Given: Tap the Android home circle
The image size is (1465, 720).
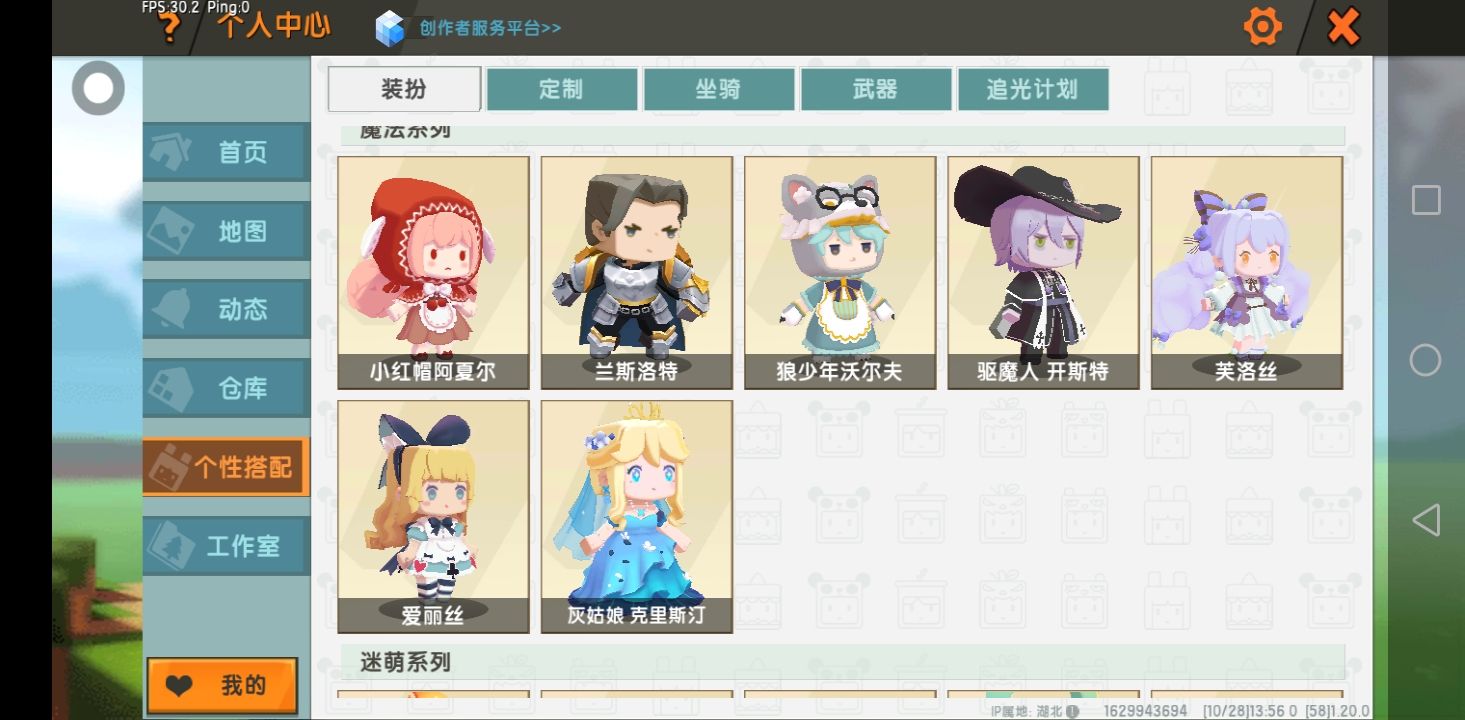Looking at the screenshot, I should 1425,360.
